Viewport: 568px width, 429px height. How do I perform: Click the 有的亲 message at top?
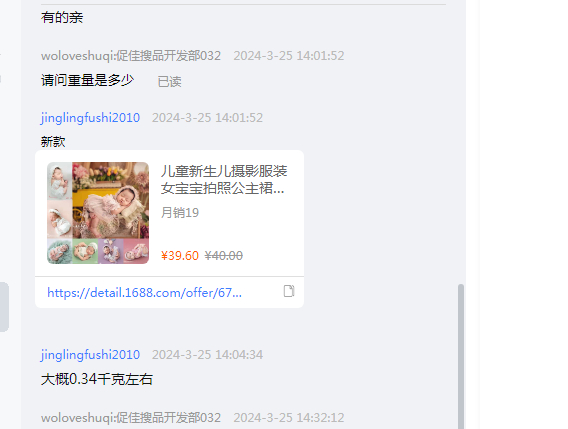coord(62,17)
